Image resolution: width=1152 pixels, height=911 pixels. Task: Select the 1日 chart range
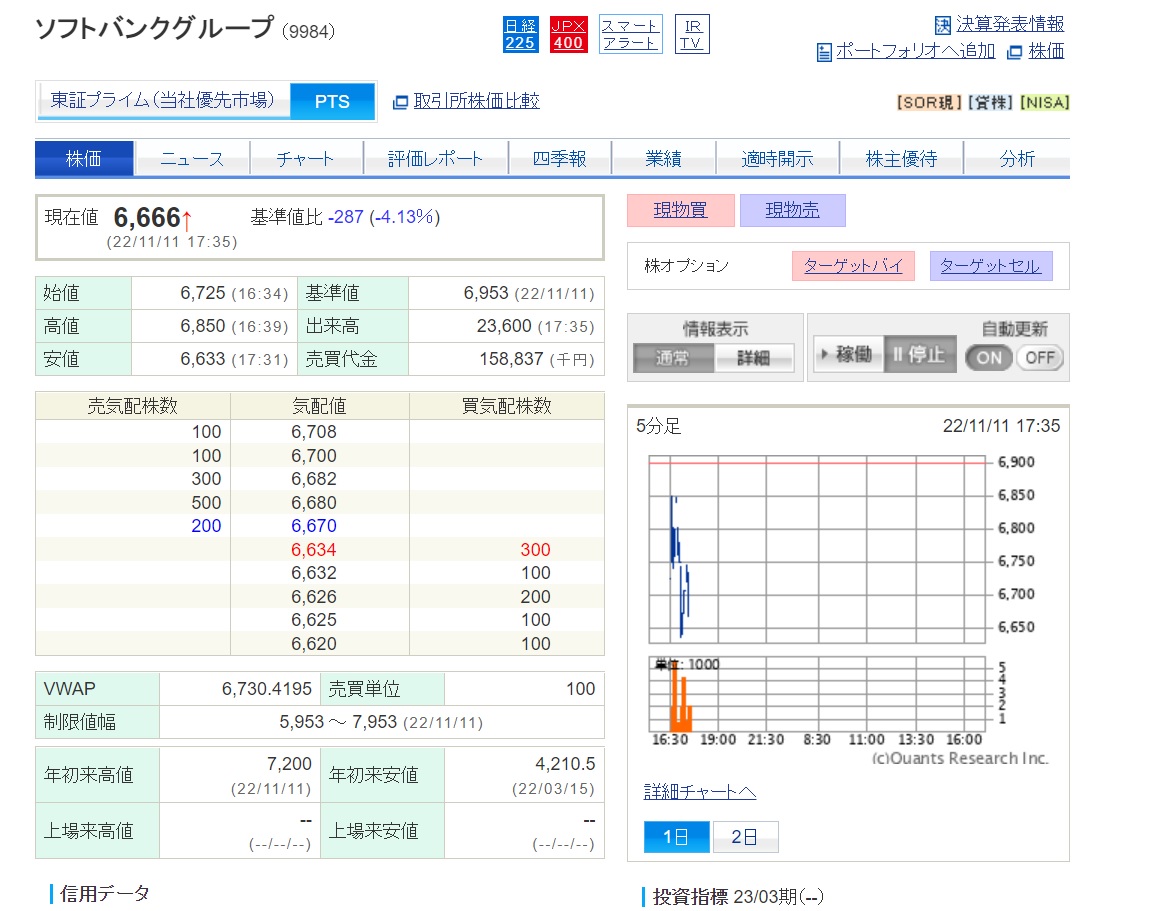[x=676, y=837]
